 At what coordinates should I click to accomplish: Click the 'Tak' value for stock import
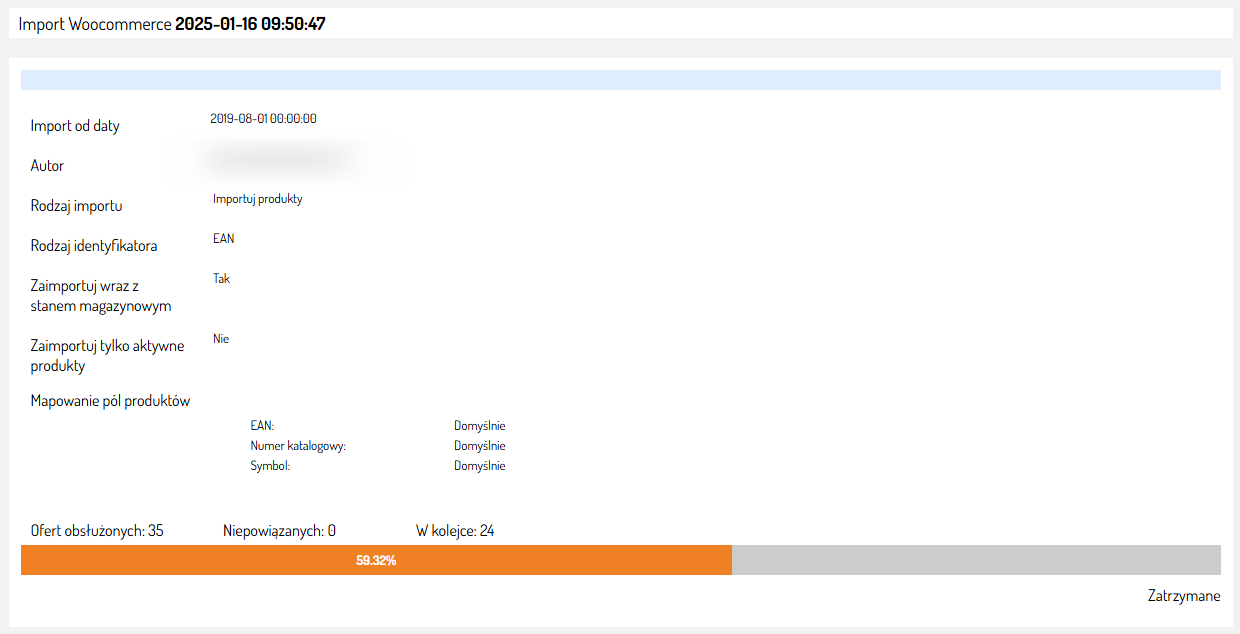[221, 279]
